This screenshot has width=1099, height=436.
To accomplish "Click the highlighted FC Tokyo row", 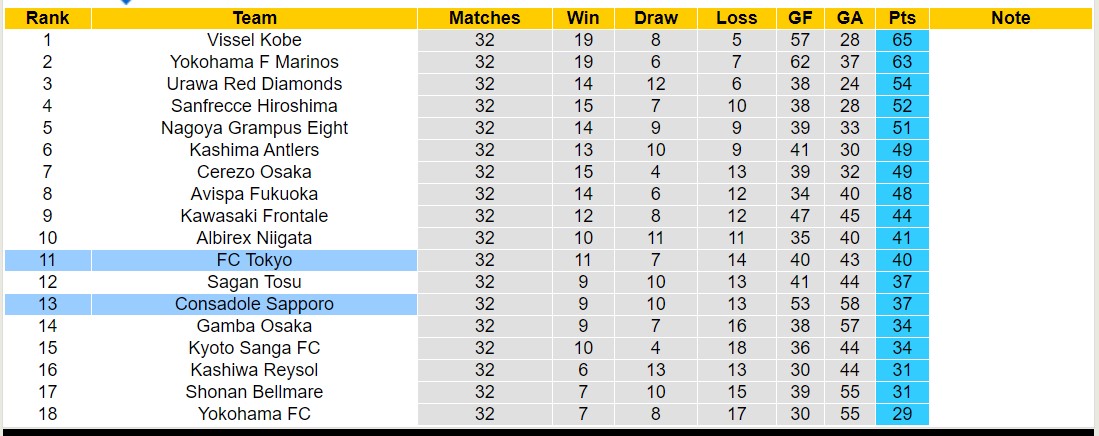I will coord(254,260).
